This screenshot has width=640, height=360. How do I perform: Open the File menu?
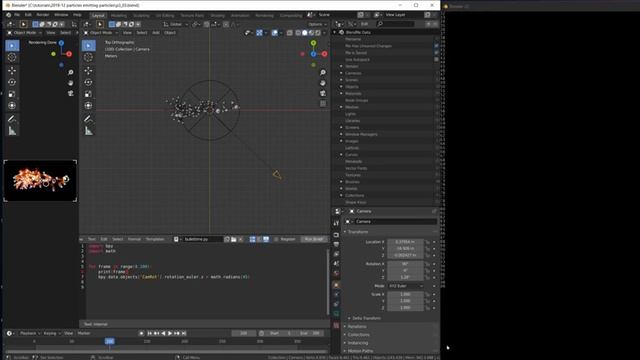click(x=17, y=15)
